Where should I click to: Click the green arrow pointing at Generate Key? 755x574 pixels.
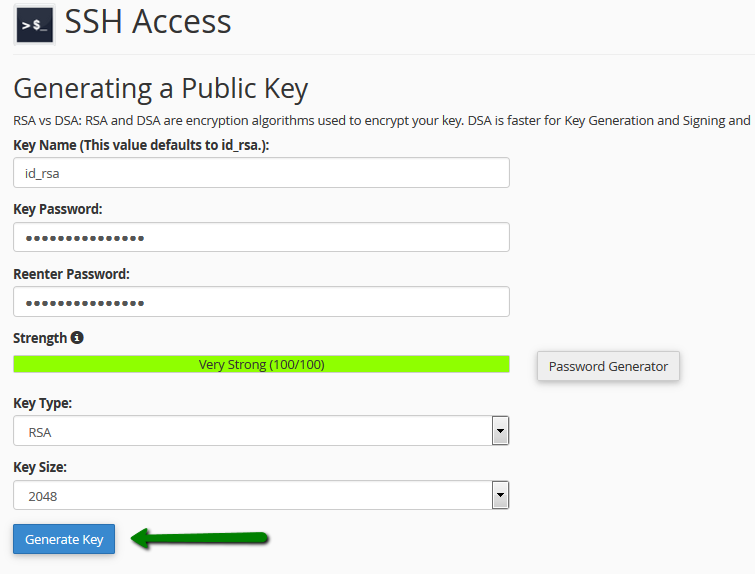click(x=199, y=538)
